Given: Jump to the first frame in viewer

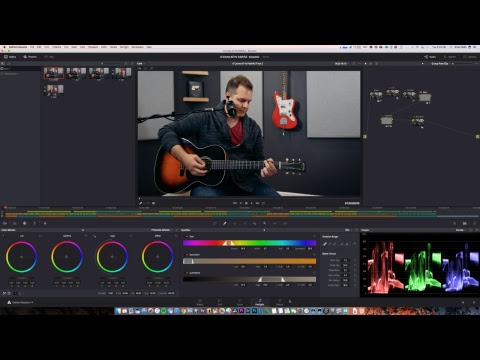Looking at the screenshot, I should (235, 203).
